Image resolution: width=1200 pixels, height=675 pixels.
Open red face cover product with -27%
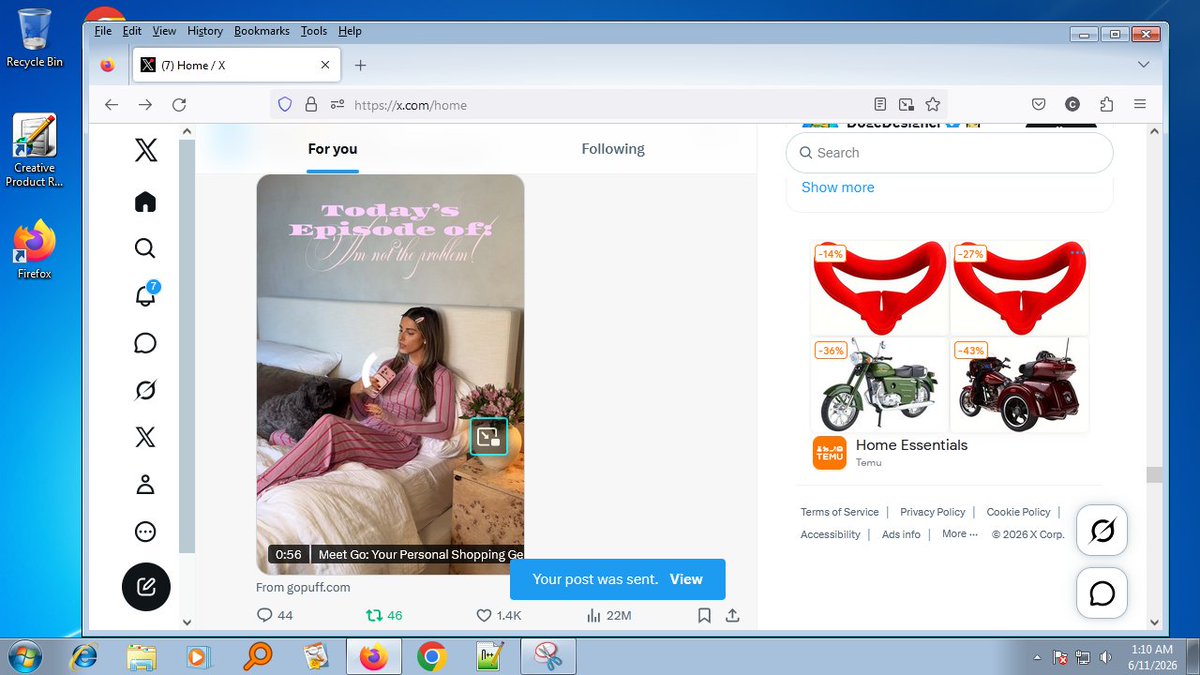pyautogui.click(x=1019, y=288)
